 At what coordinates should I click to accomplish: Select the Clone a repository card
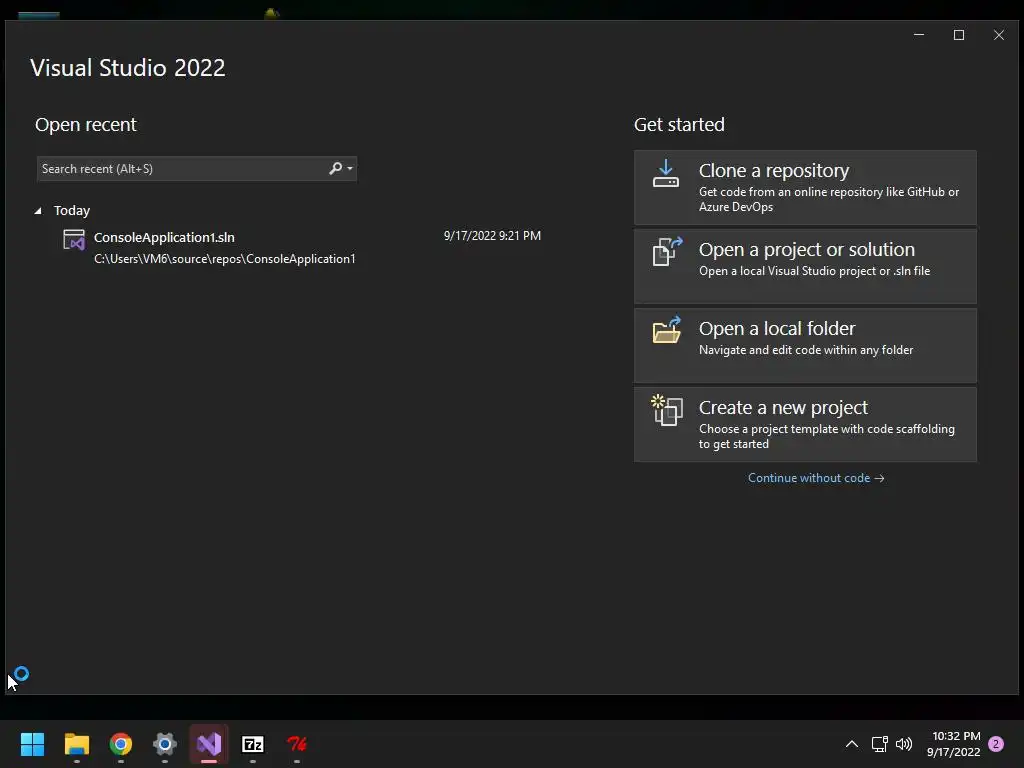point(805,187)
